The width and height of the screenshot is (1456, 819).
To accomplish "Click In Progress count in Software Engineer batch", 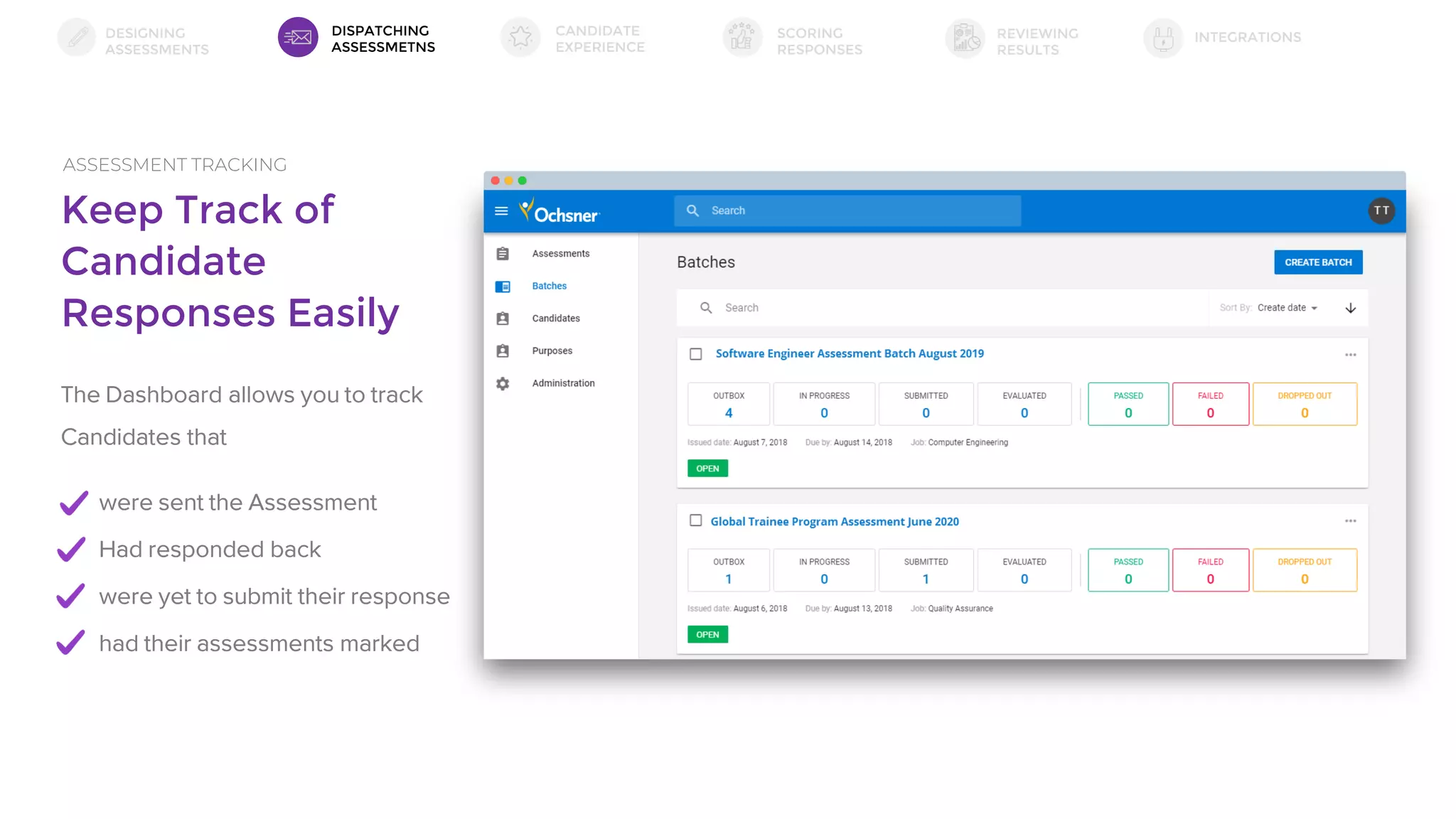I will [x=824, y=405].
